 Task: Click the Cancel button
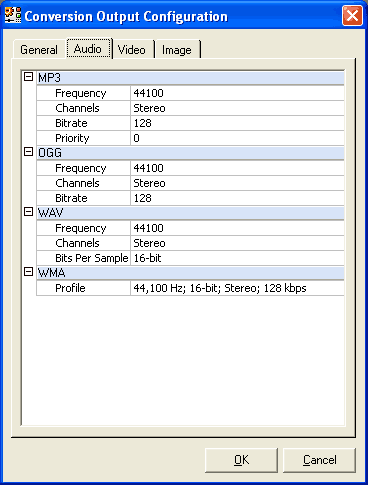(319, 460)
